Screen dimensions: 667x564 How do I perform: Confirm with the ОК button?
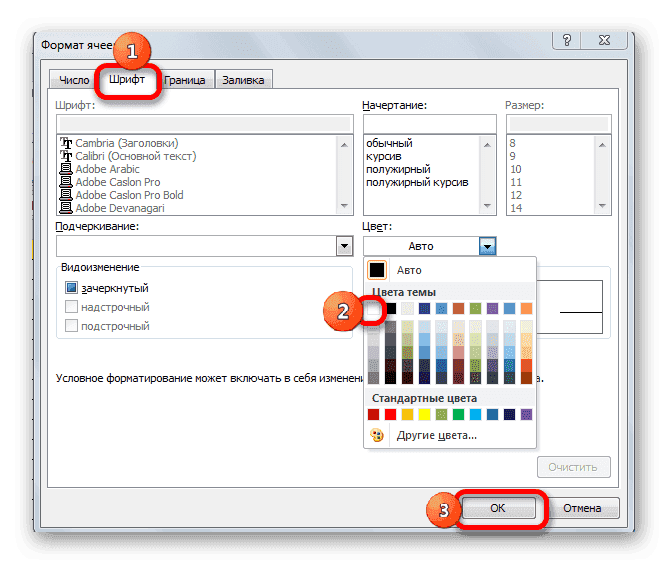(498, 508)
